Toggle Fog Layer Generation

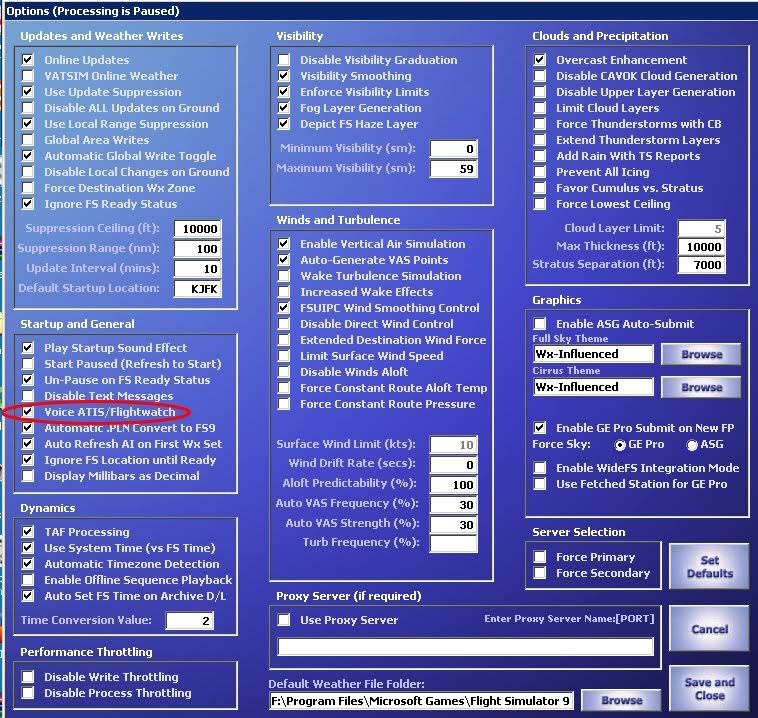pos(284,108)
